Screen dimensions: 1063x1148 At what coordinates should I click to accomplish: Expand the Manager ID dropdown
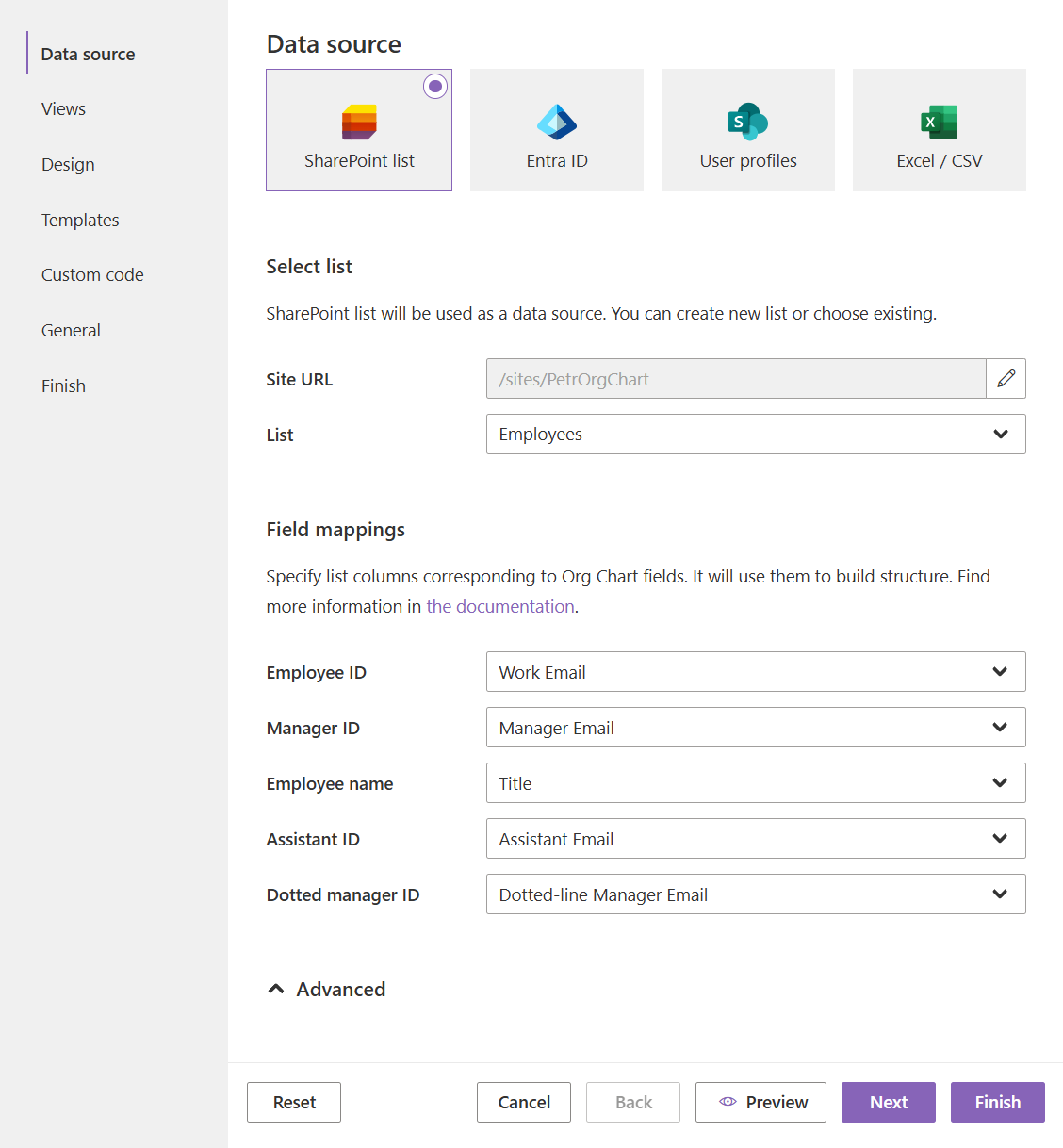click(x=756, y=728)
